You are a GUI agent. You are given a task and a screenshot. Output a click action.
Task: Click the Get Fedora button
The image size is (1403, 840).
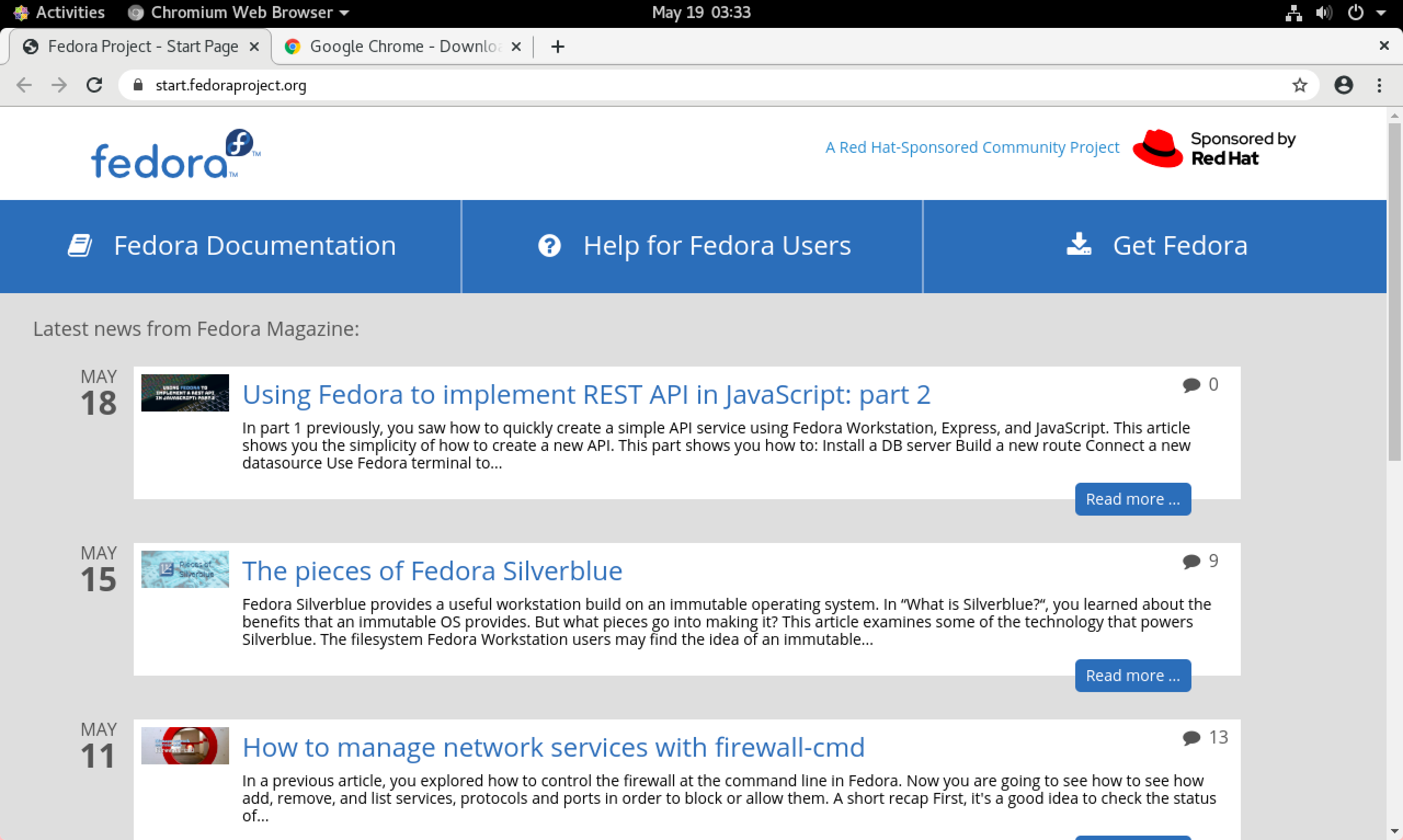(1155, 246)
